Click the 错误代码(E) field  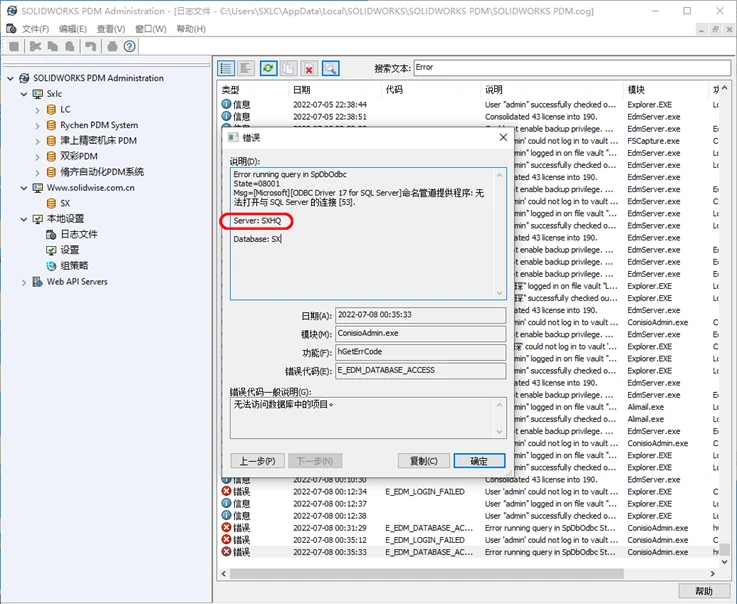pyautogui.click(x=421, y=370)
